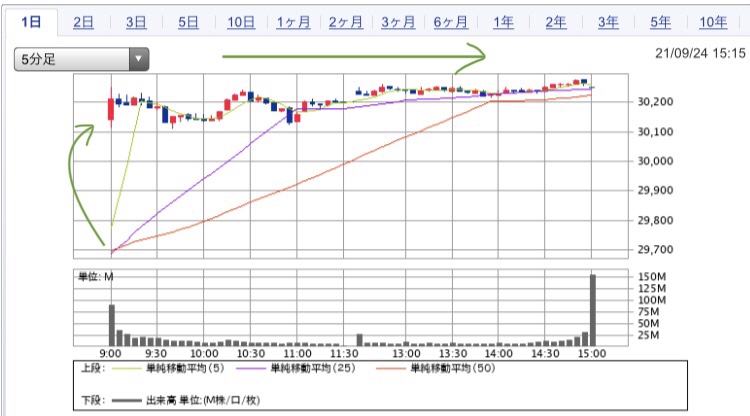Click the 50M volume axis label

(x=649, y=324)
